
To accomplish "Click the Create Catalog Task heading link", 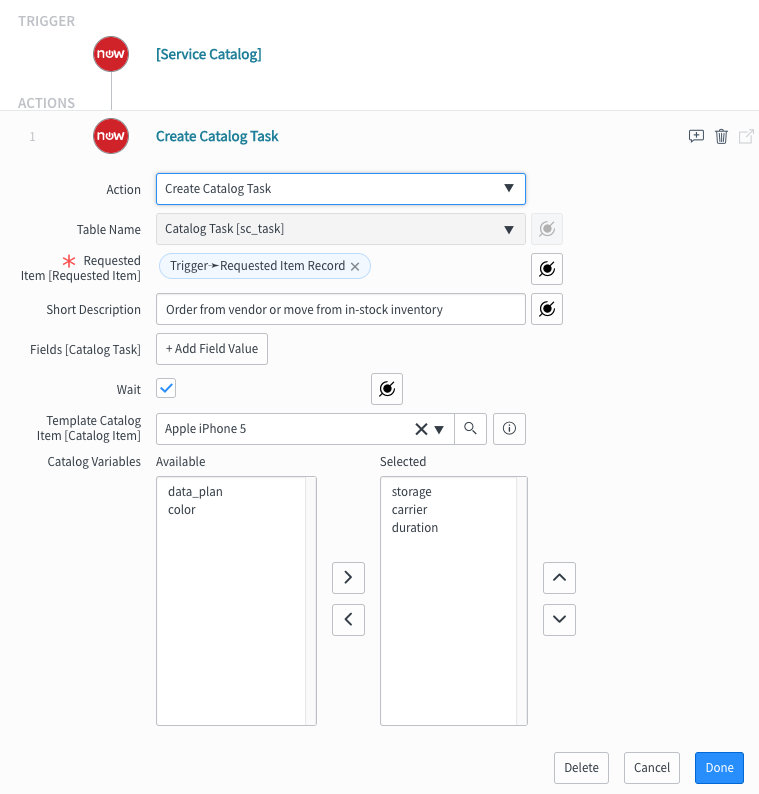I will coord(217,136).
